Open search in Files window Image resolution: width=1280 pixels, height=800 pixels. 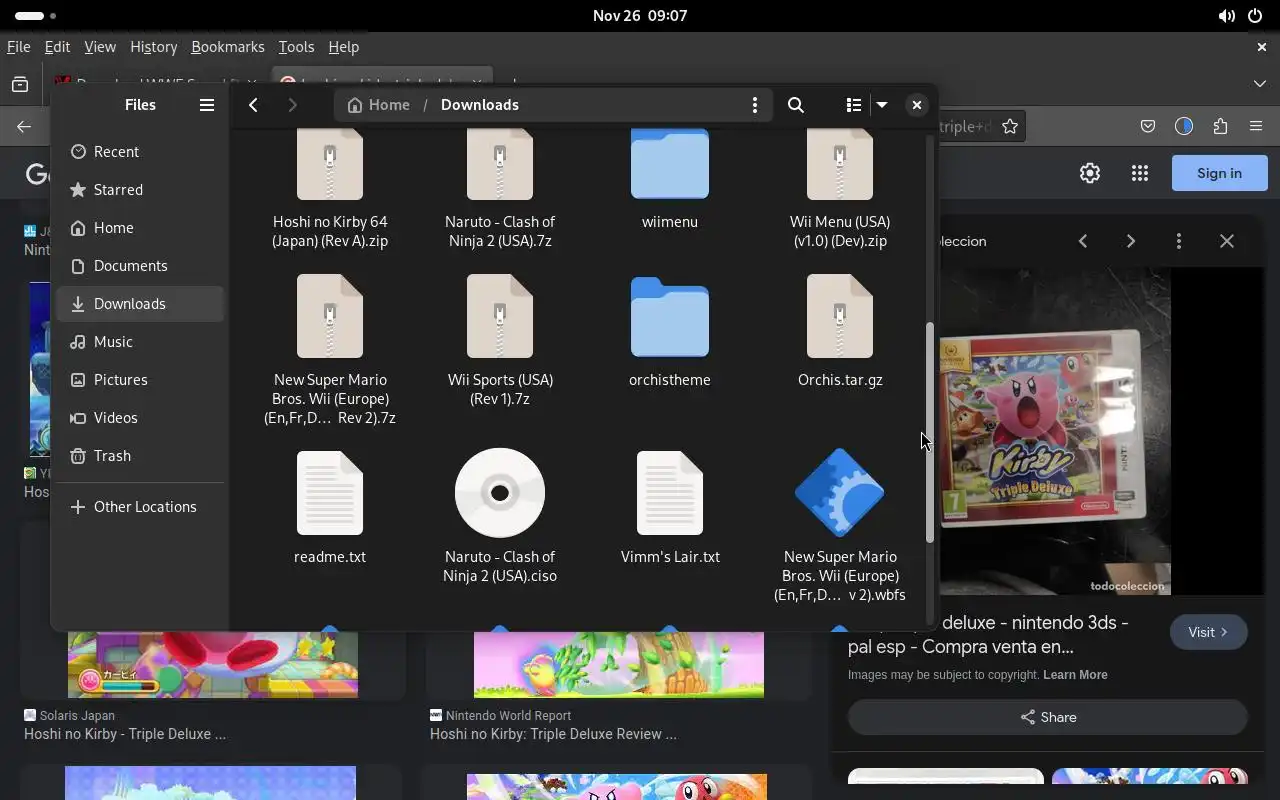(796, 105)
